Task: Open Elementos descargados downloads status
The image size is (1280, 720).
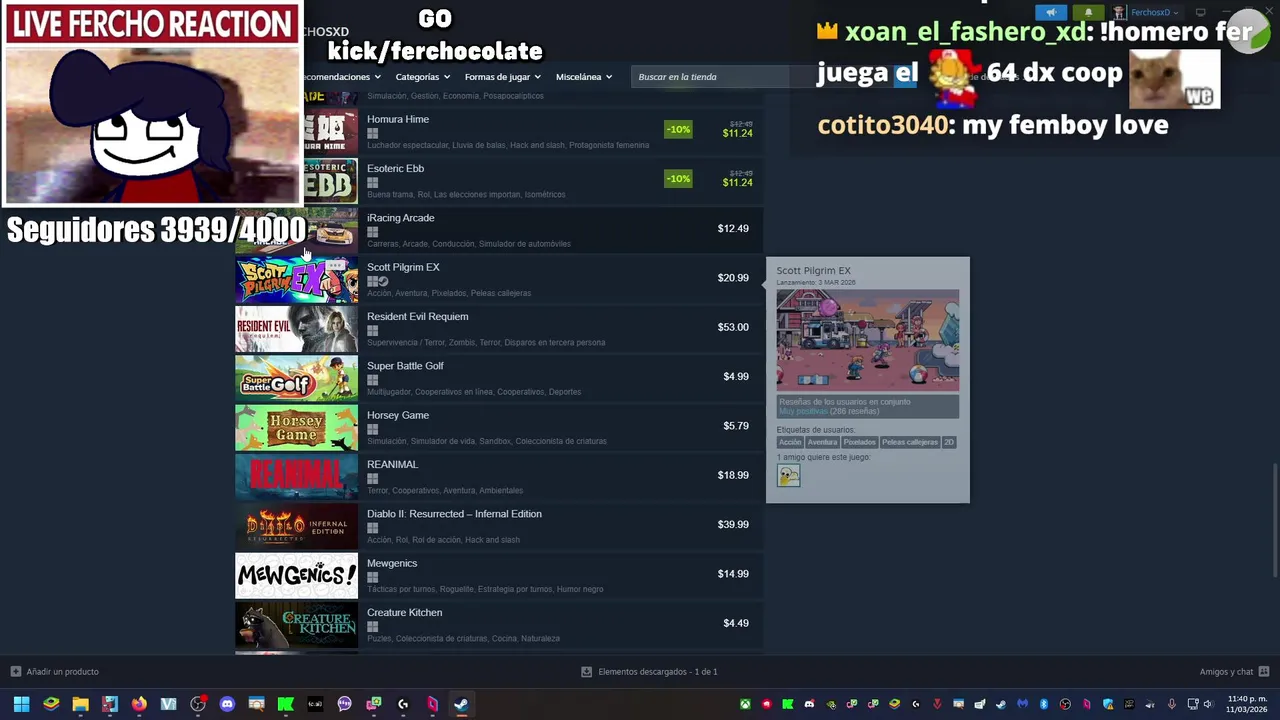Action: [x=650, y=672]
